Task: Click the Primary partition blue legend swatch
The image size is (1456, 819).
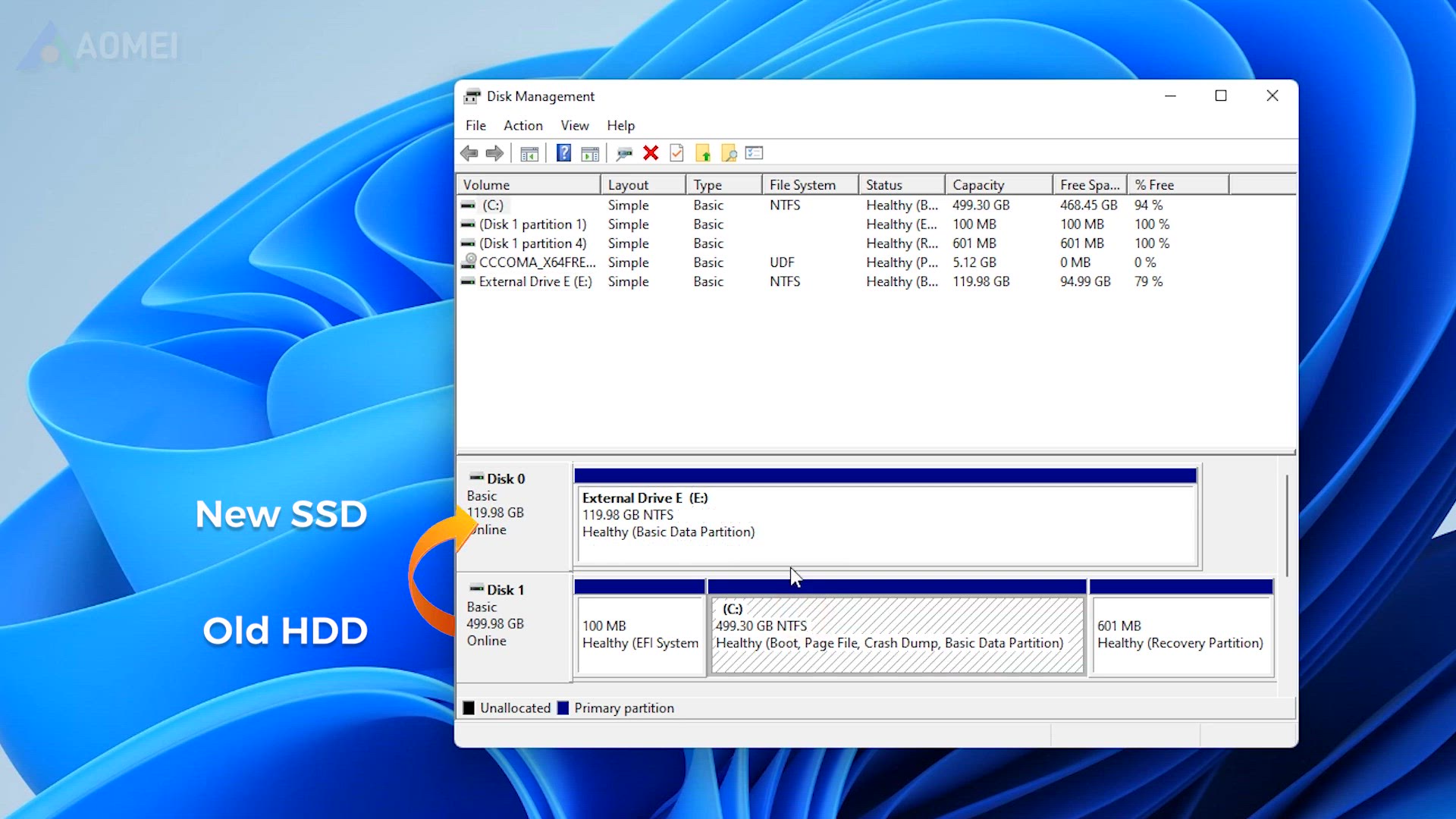Action: (x=563, y=708)
